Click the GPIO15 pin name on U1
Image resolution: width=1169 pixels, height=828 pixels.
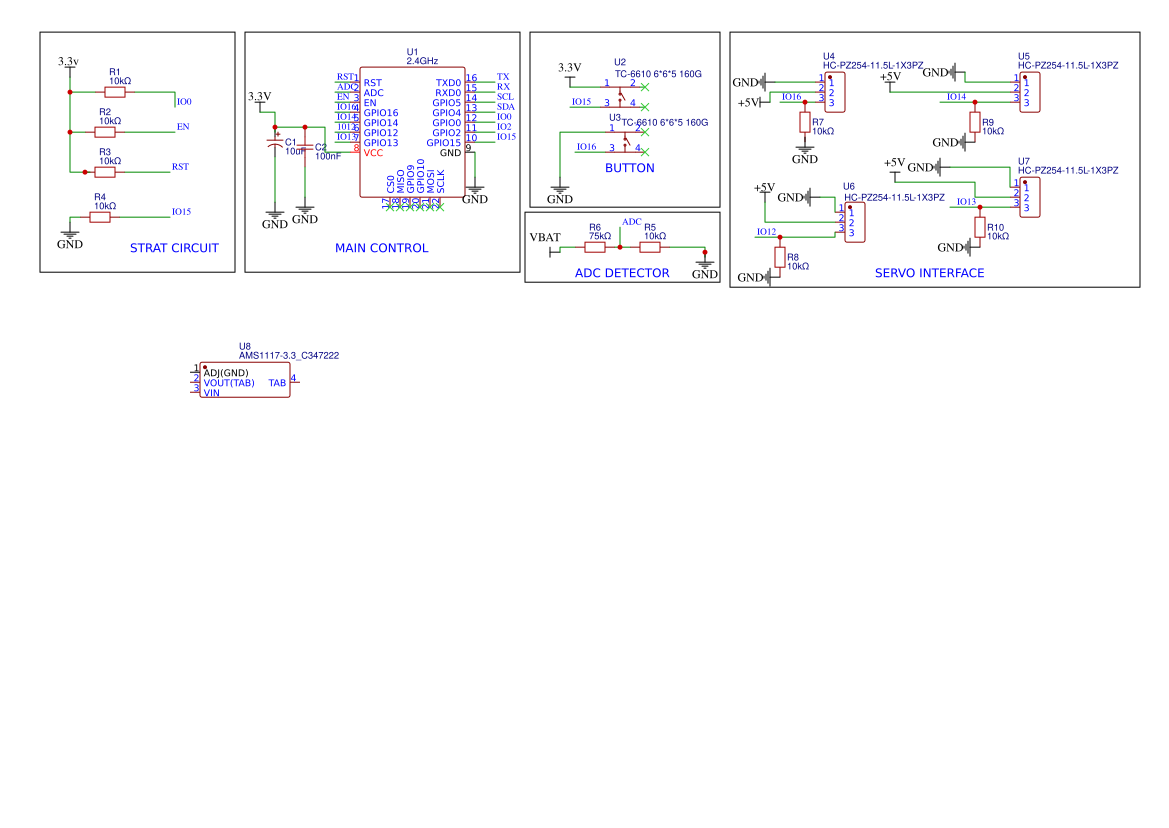click(444, 143)
